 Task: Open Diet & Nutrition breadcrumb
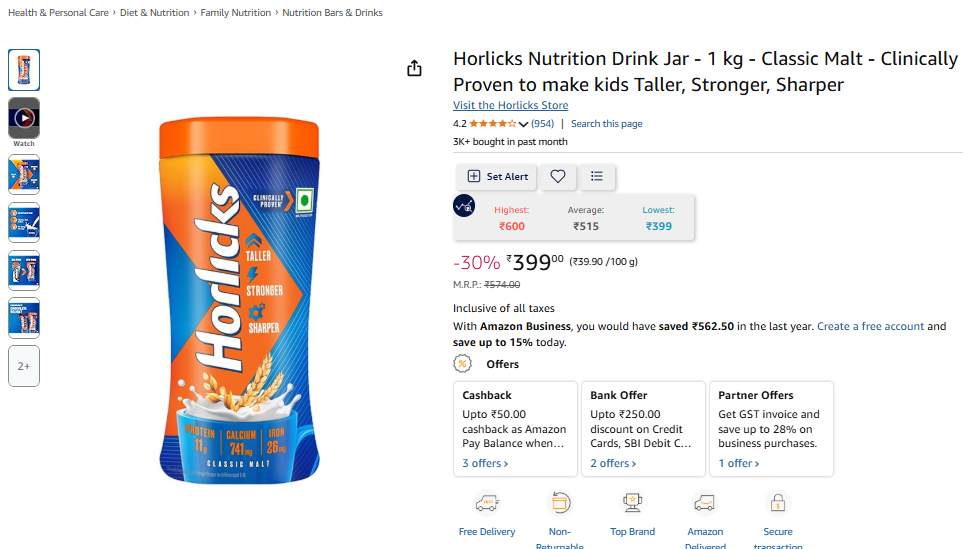click(154, 13)
